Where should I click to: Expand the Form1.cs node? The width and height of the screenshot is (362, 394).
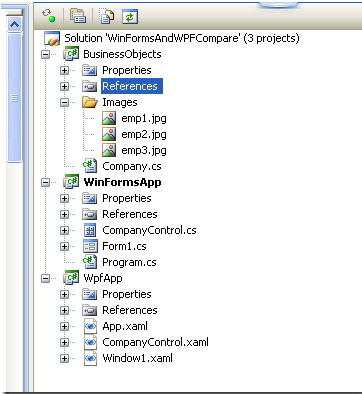[x=64, y=246]
